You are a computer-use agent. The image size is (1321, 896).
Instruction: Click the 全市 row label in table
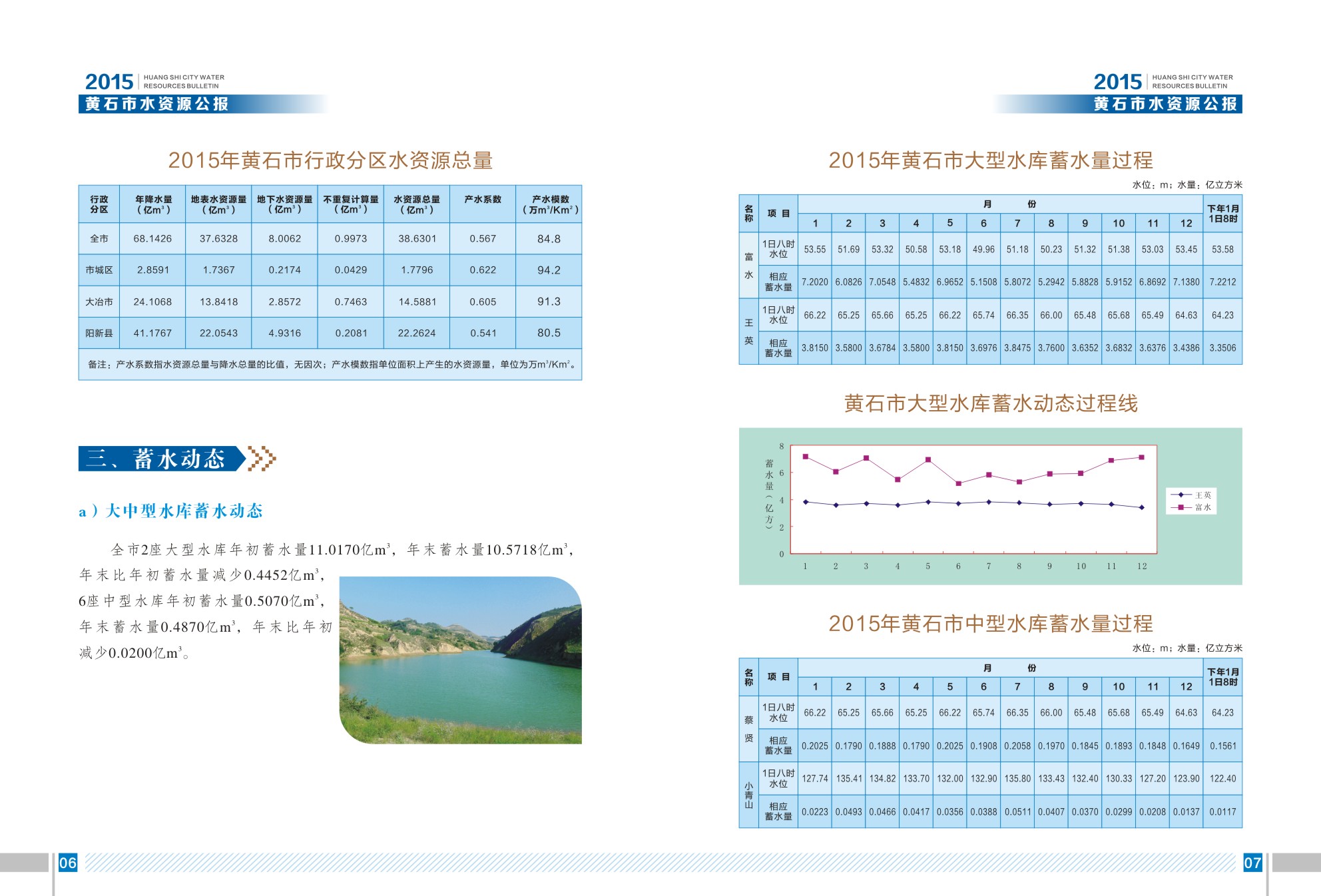99,238
